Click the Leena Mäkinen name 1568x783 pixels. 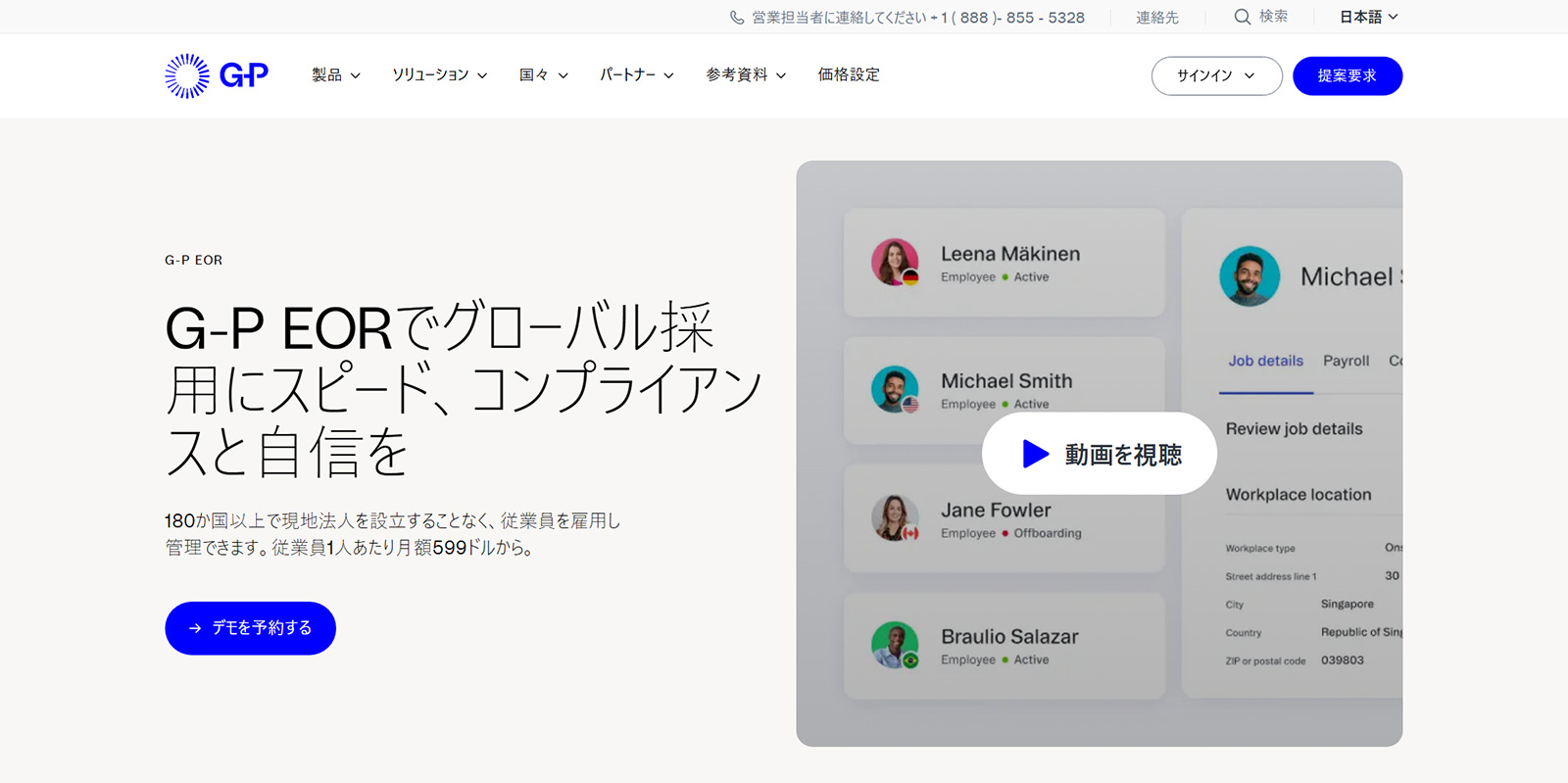click(x=1010, y=254)
